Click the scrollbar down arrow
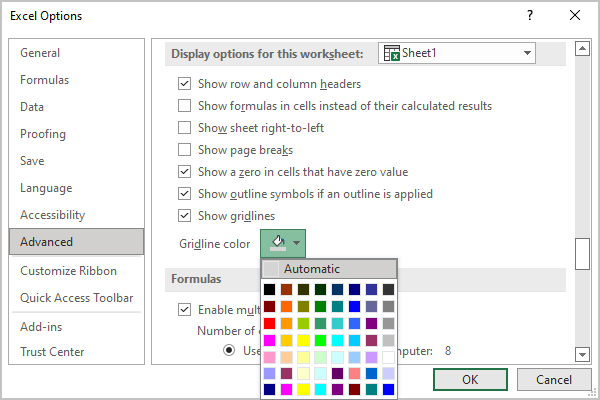Image resolution: width=600 pixels, height=400 pixels. tap(582, 354)
